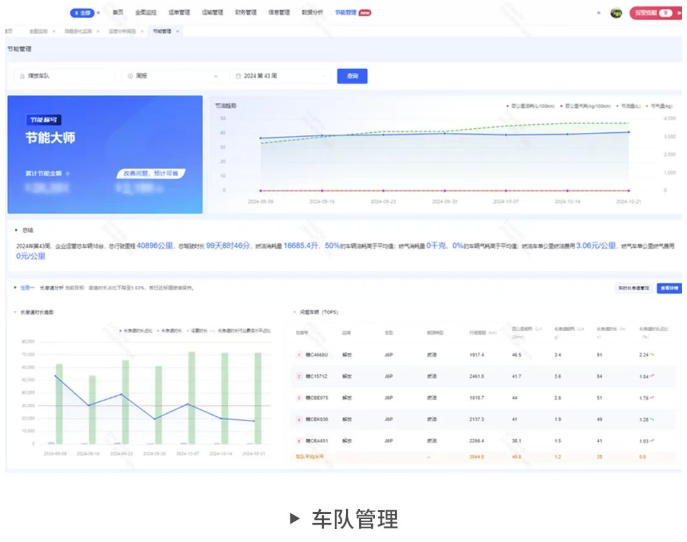The height and width of the screenshot is (542, 687).
Task: Click the rank badge beside plate CBE975
Action: point(299,397)
